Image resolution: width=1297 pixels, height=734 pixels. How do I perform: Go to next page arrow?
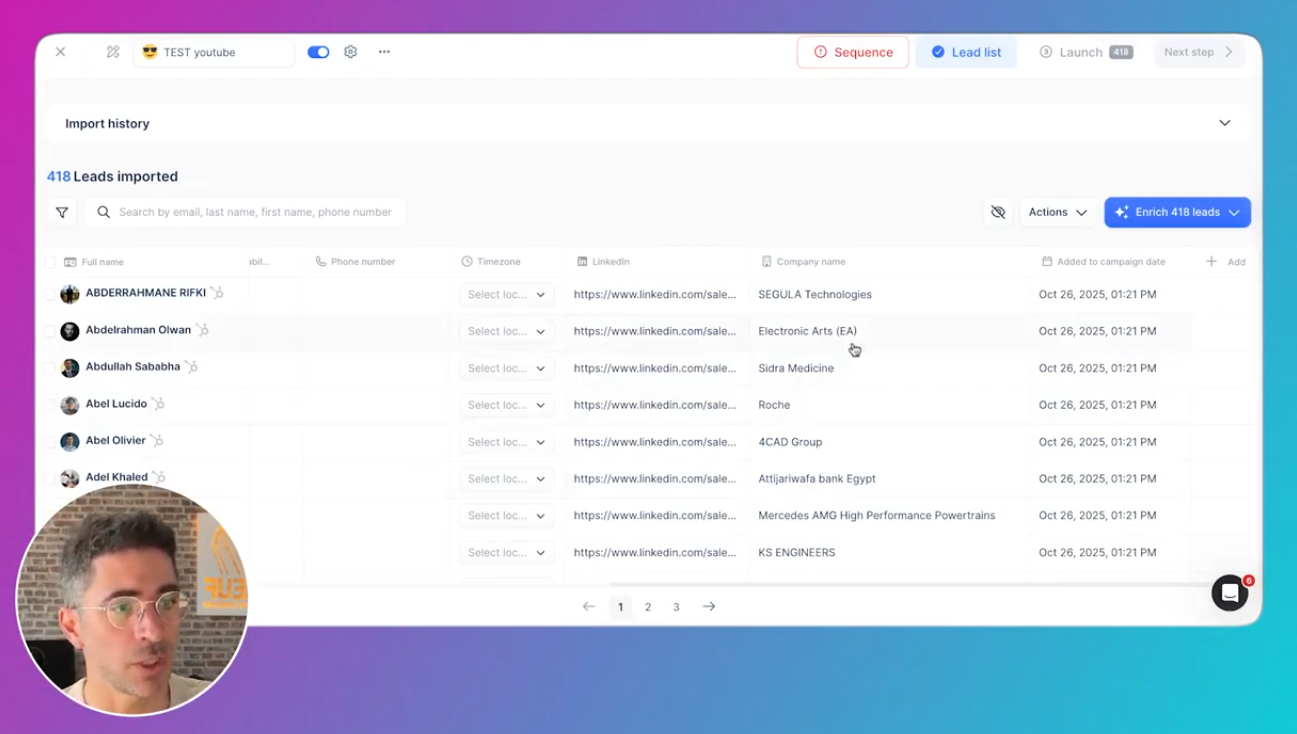(x=709, y=607)
